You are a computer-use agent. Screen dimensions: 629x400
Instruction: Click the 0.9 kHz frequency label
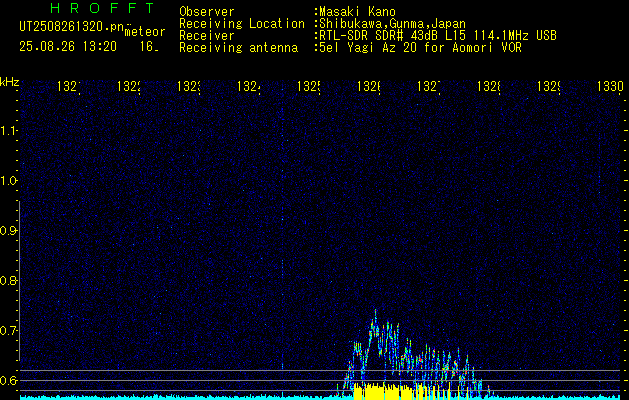[x=8, y=231]
